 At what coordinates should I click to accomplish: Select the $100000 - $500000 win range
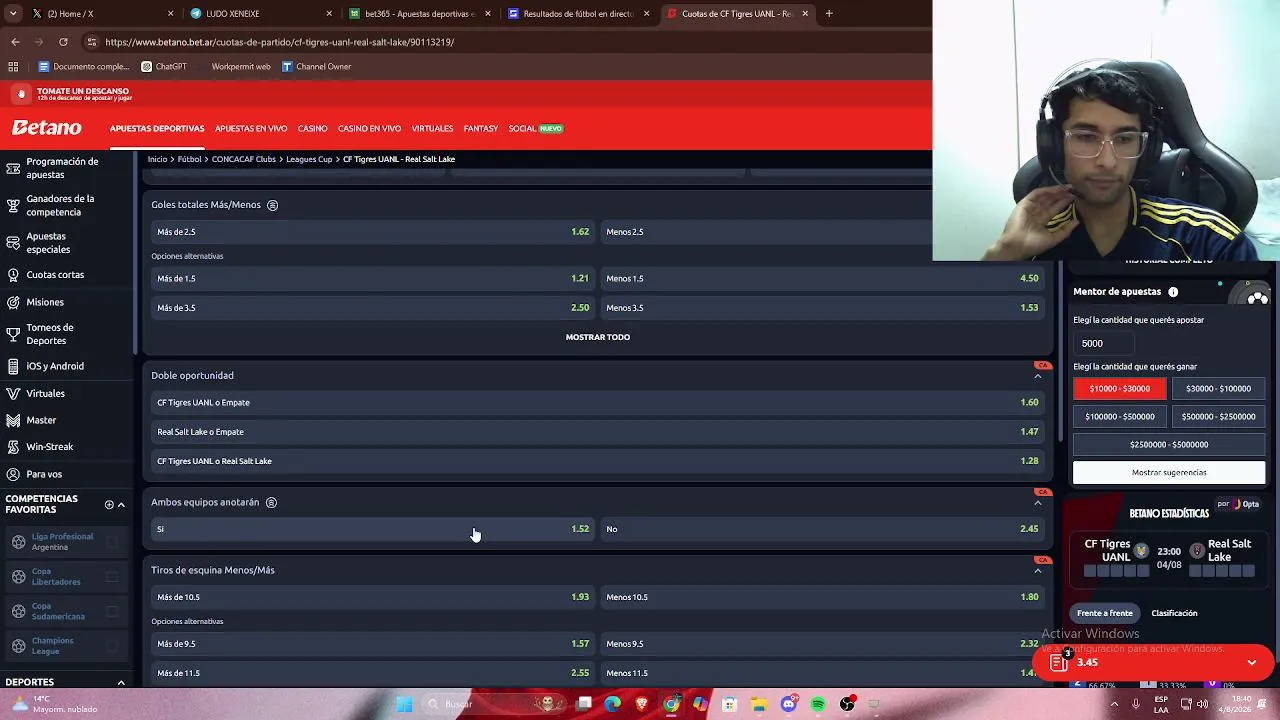1120,417
